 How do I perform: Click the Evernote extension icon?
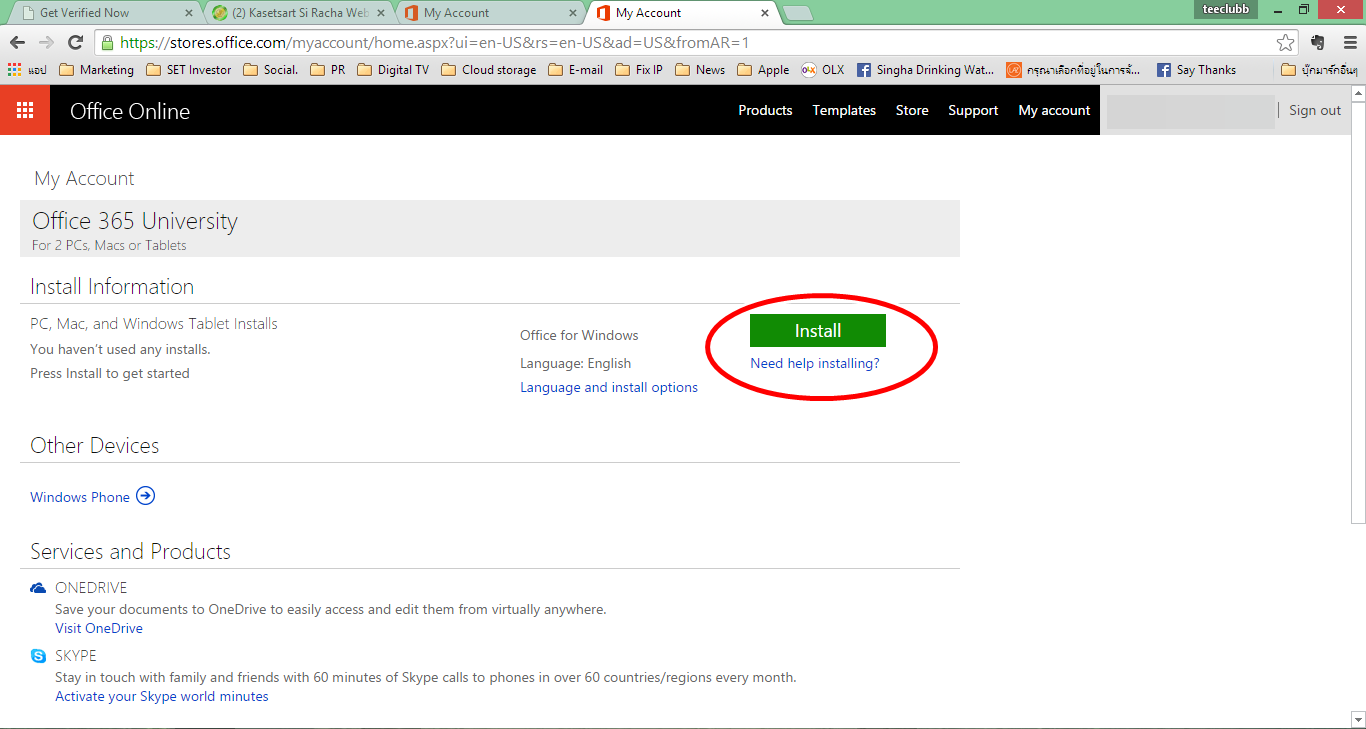pyautogui.click(x=1317, y=42)
